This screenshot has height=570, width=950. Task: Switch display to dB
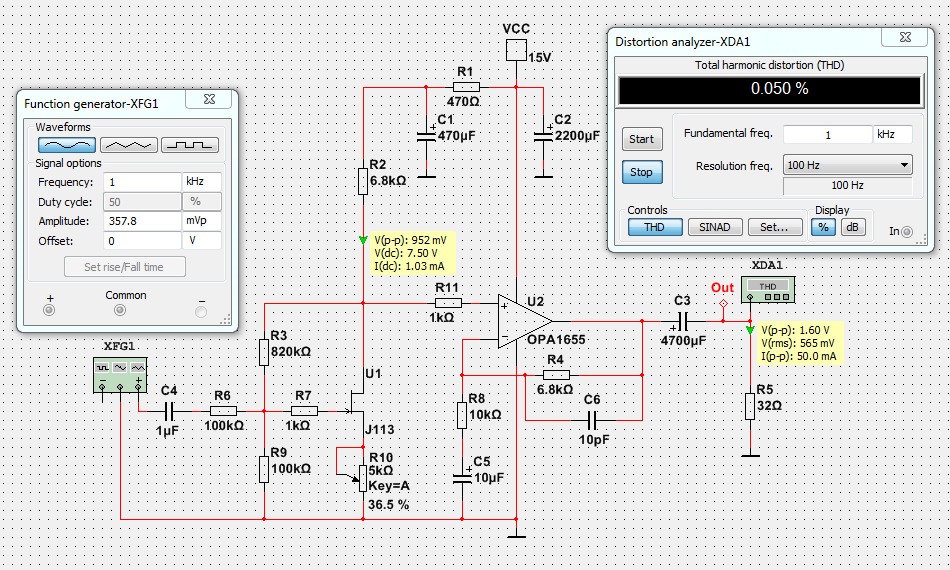coord(852,227)
